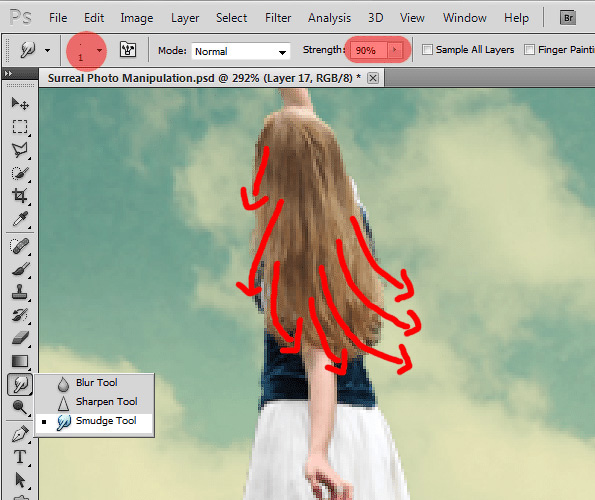Open the Strength slider arrow
This screenshot has height=500, width=595.
(x=395, y=50)
